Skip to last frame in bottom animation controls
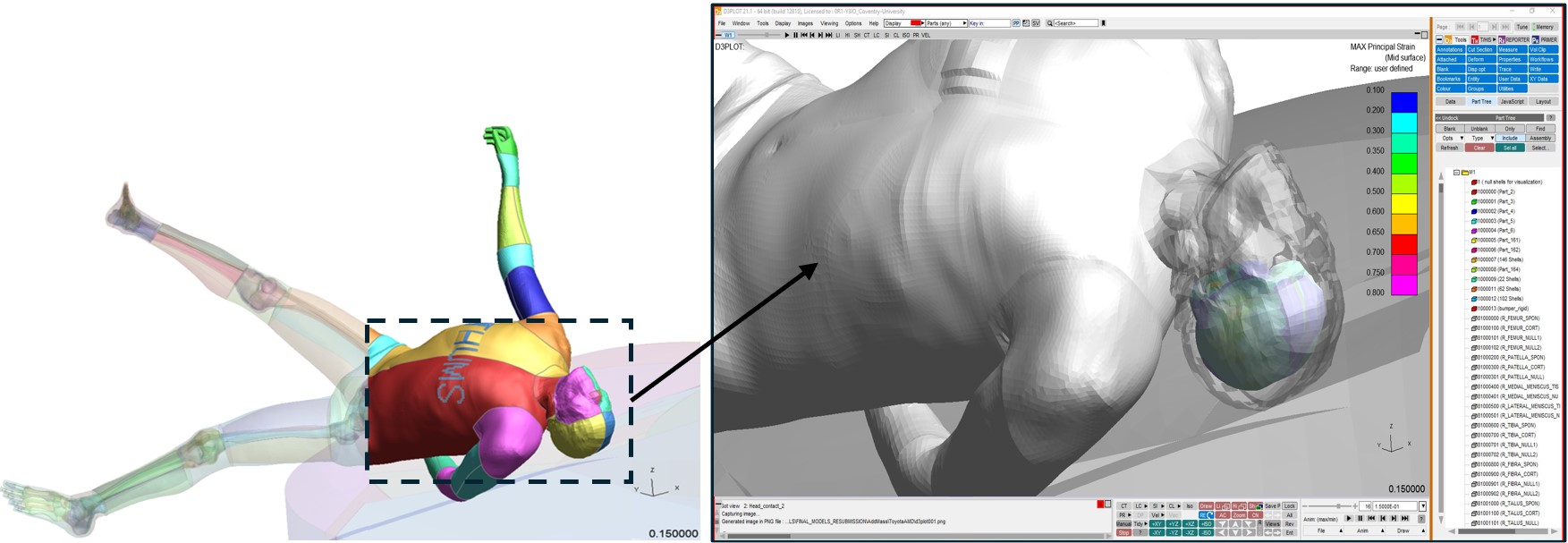The height and width of the screenshot is (543, 1568). tap(1404, 518)
